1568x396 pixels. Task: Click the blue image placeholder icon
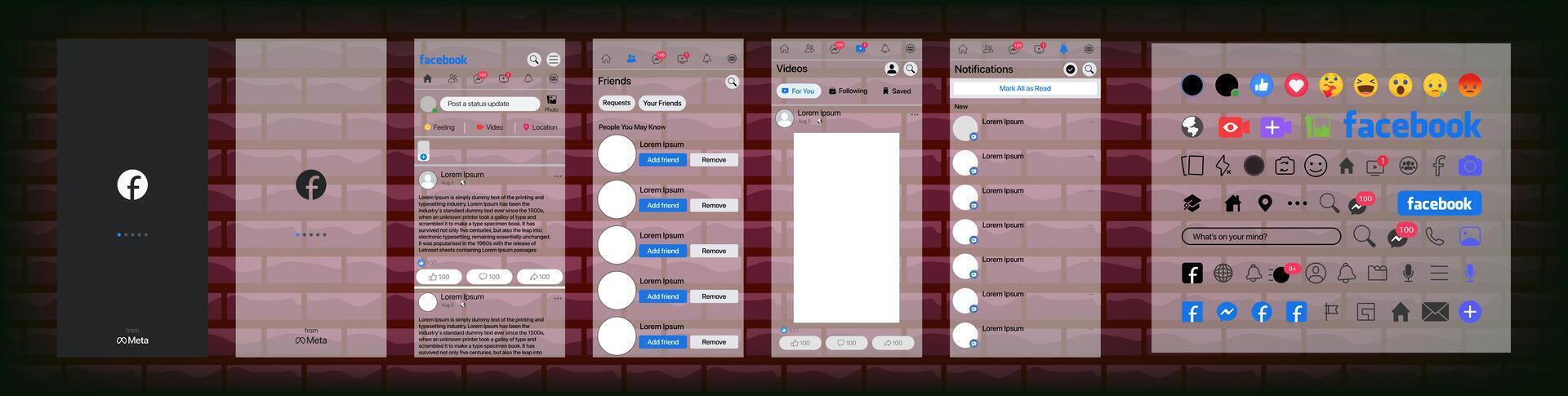click(1469, 237)
